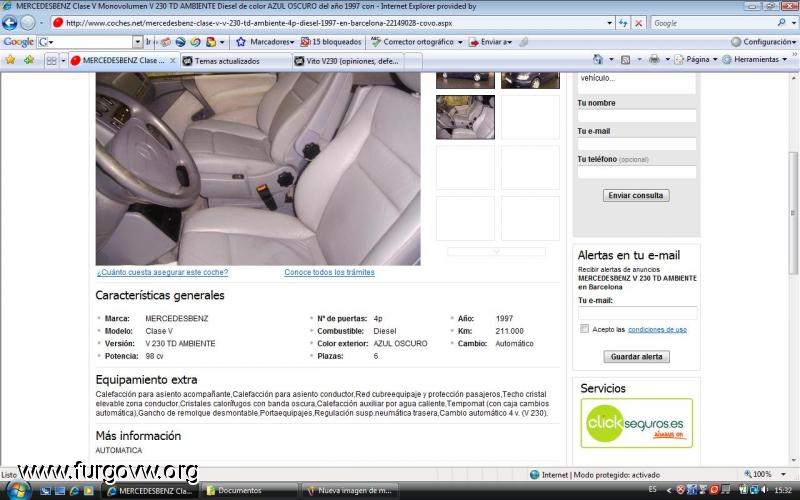
Task: Click the clickseguros.es banner
Action: pos(636,423)
